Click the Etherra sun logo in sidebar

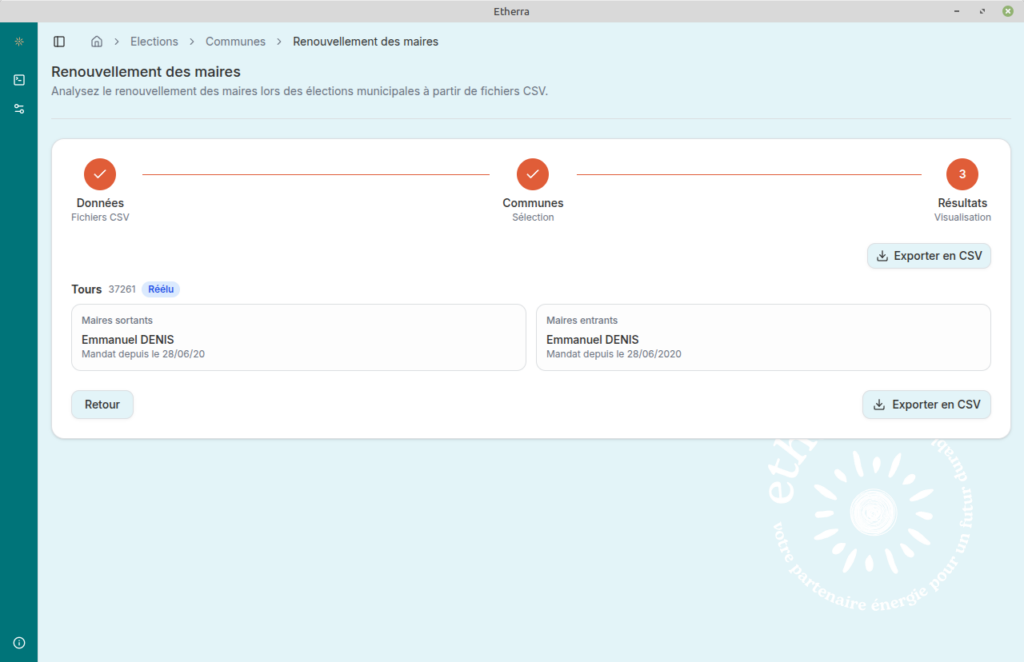(19, 42)
